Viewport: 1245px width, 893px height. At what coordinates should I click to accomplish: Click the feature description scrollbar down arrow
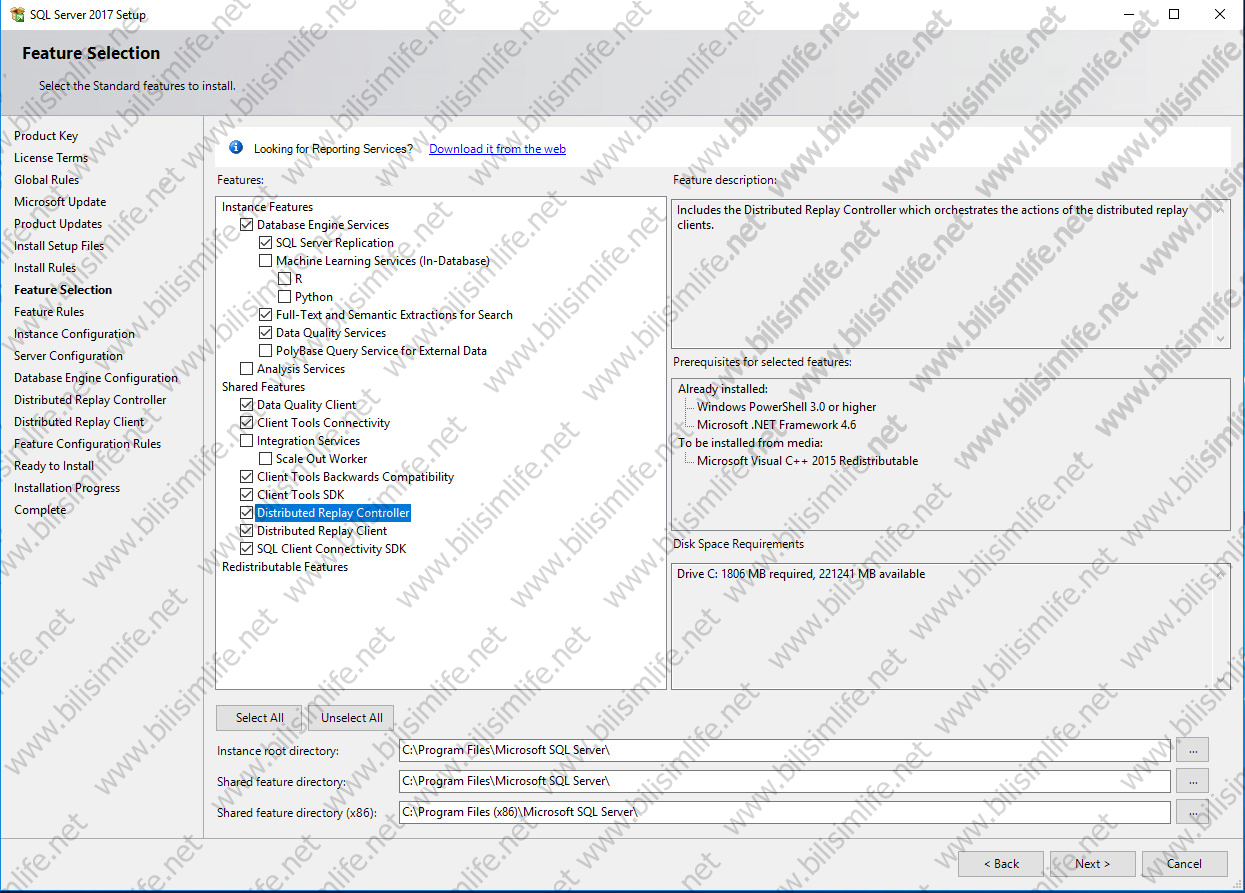pyautogui.click(x=1220, y=339)
